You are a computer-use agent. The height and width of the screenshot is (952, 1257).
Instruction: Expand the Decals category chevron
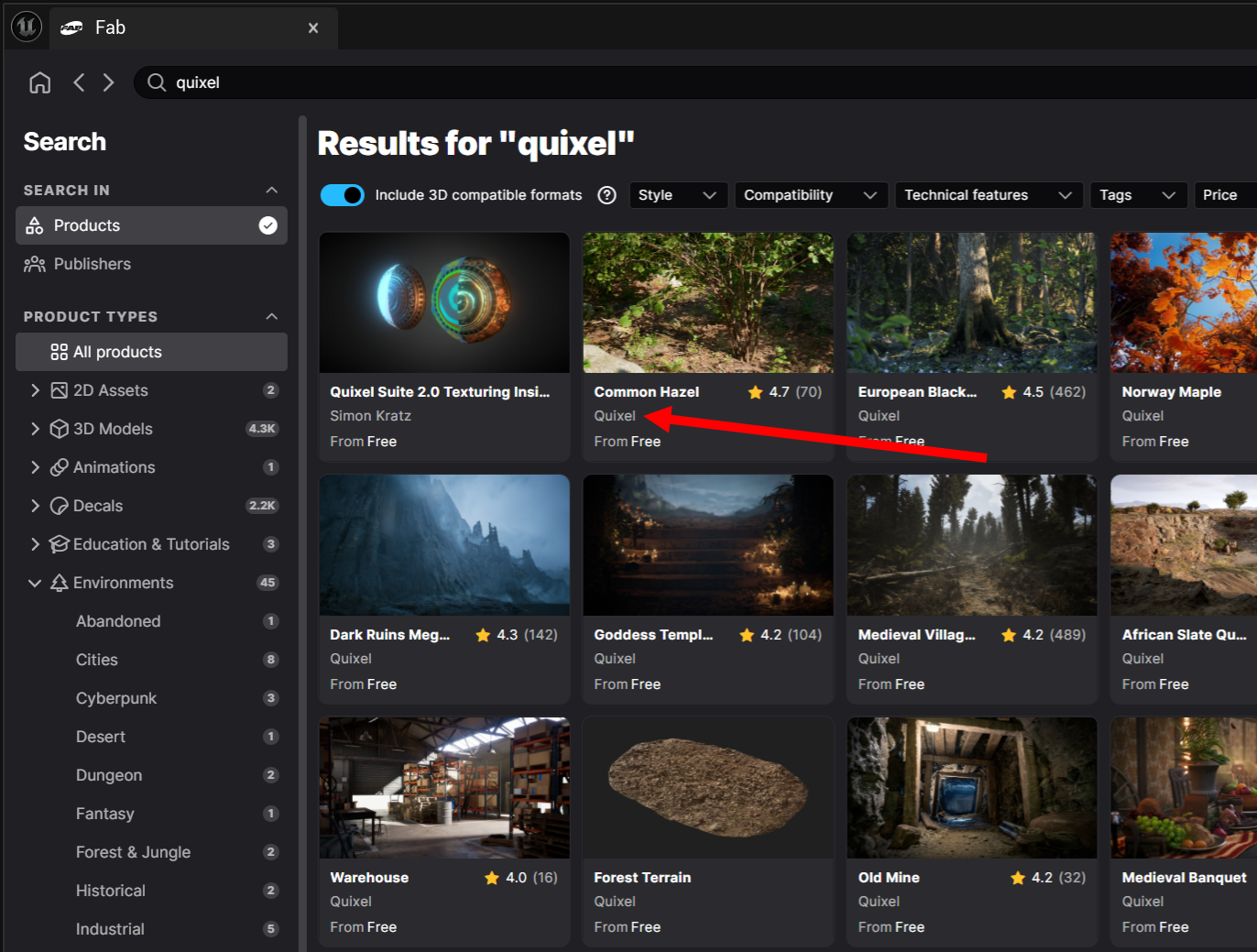click(35, 506)
